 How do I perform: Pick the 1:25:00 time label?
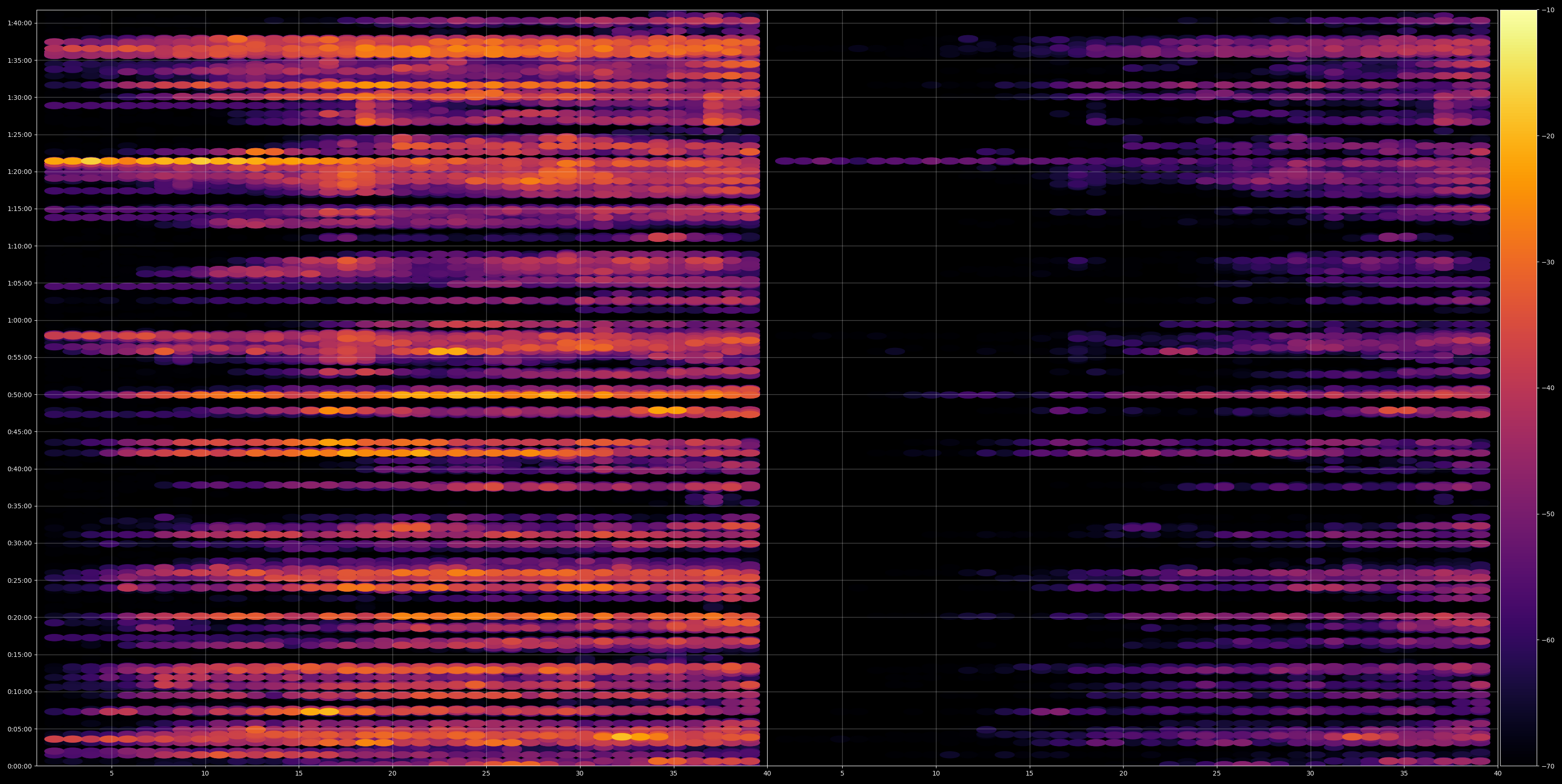[x=19, y=135]
